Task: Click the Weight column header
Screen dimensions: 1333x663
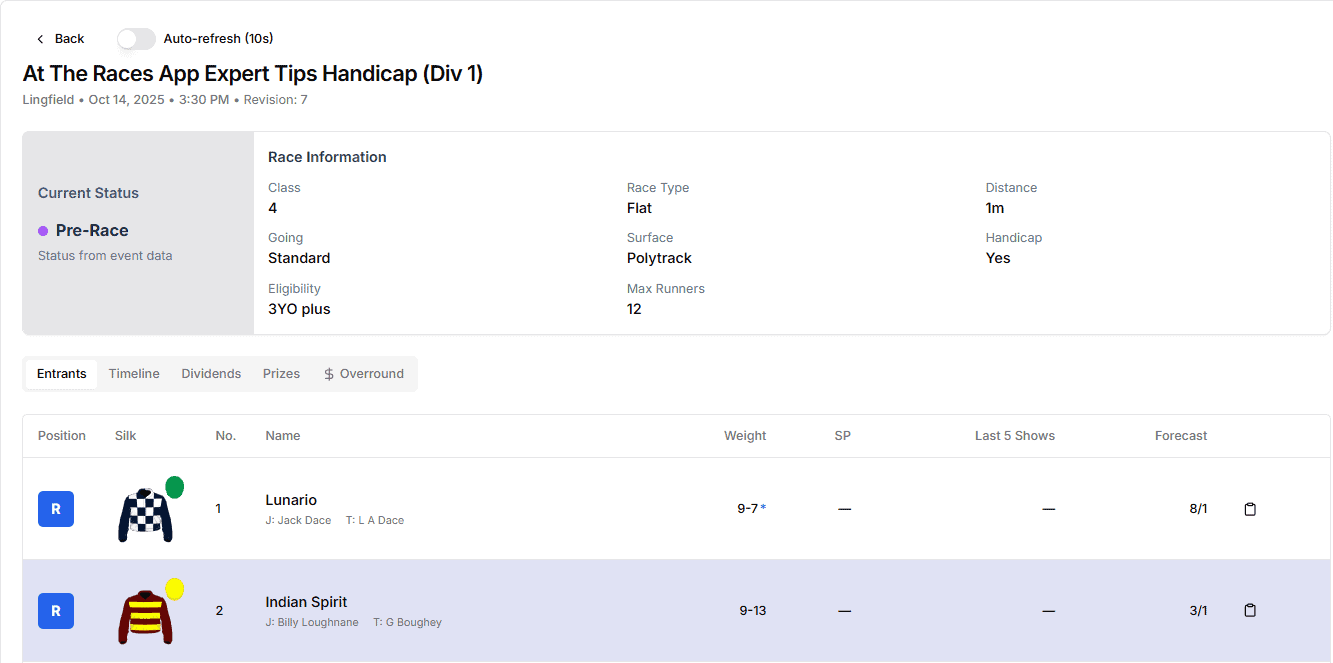Action: [745, 436]
